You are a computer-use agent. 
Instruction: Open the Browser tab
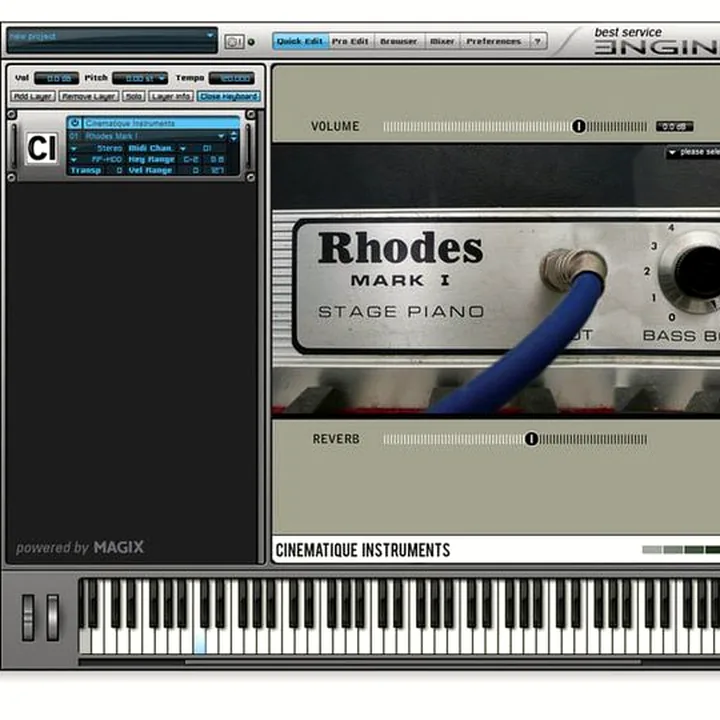(x=399, y=41)
